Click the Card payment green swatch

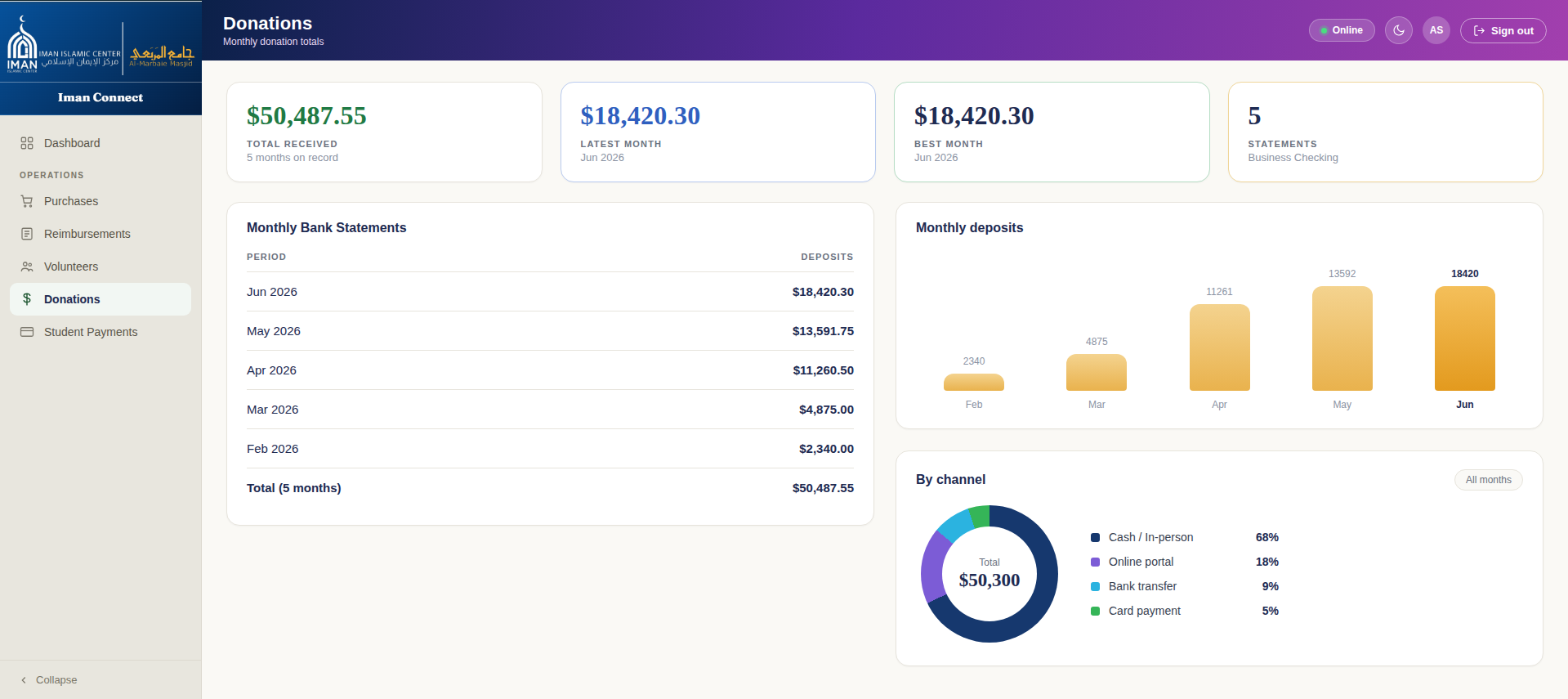pos(1096,611)
